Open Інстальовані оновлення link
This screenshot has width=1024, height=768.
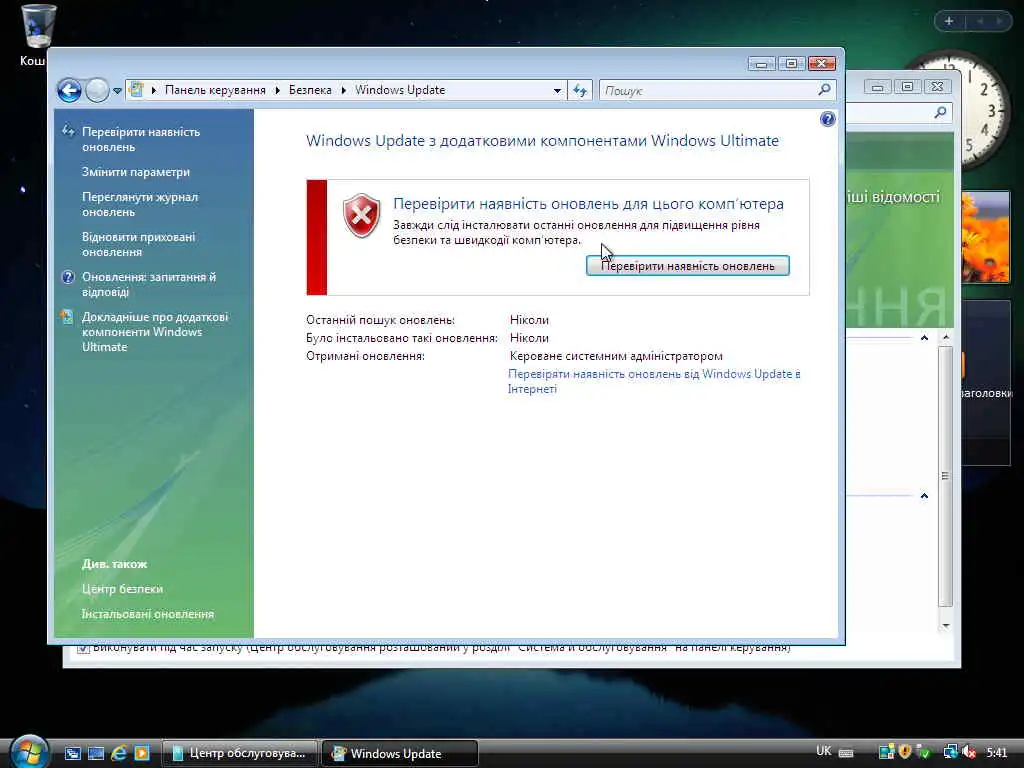click(x=148, y=614)
